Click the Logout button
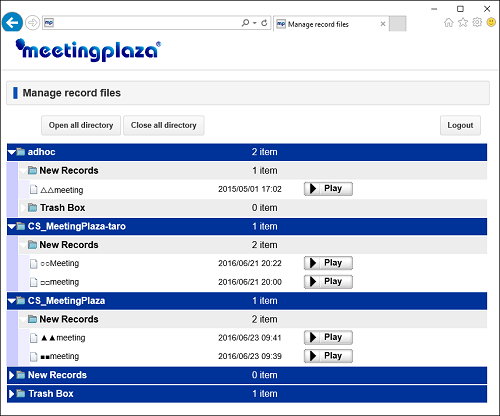 click(460, 125)
